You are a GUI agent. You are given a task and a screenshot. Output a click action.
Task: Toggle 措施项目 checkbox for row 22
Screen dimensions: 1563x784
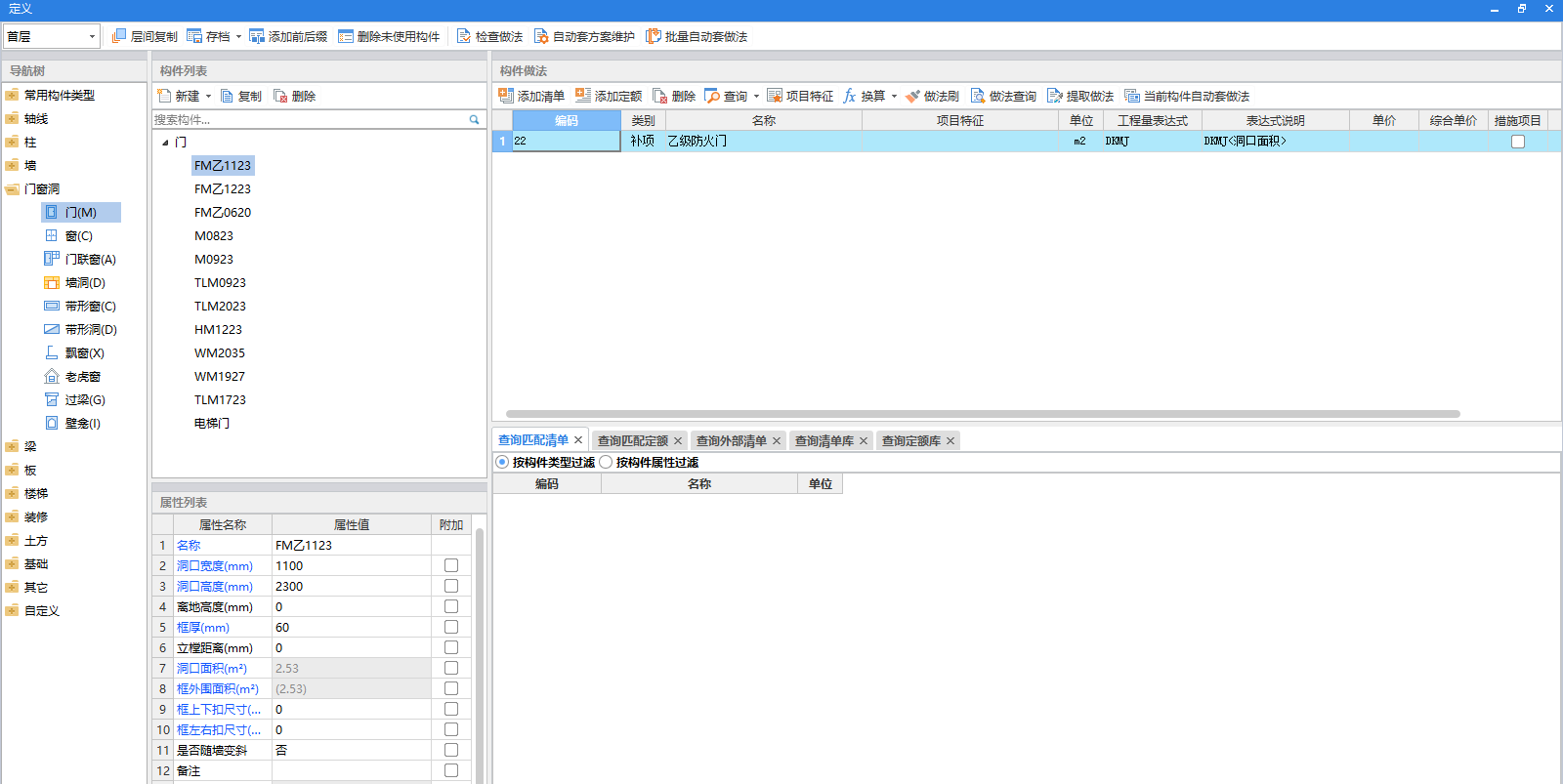1518,142
